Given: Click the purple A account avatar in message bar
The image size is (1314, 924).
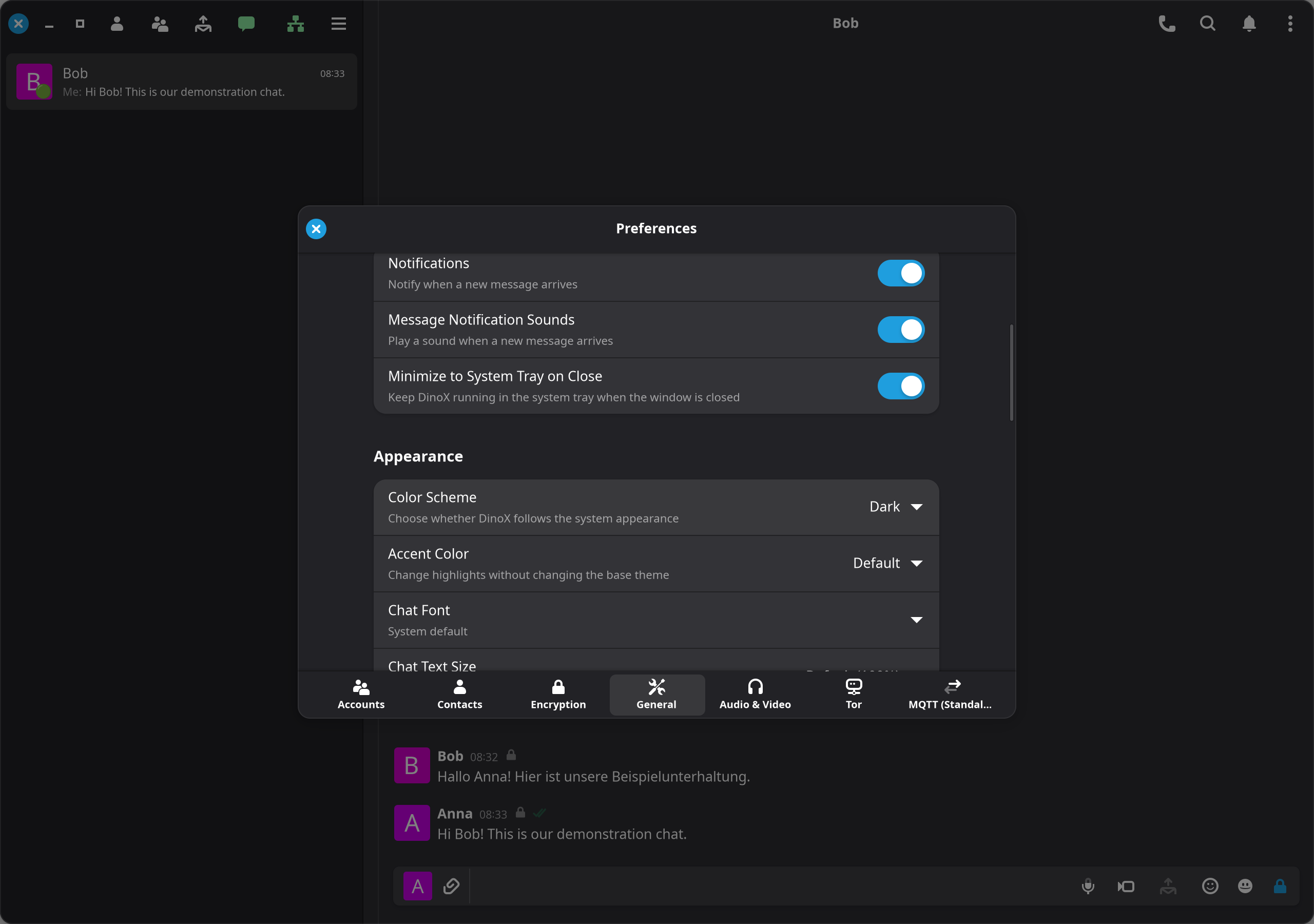Looking at the screenshot, I should (418, 886).
